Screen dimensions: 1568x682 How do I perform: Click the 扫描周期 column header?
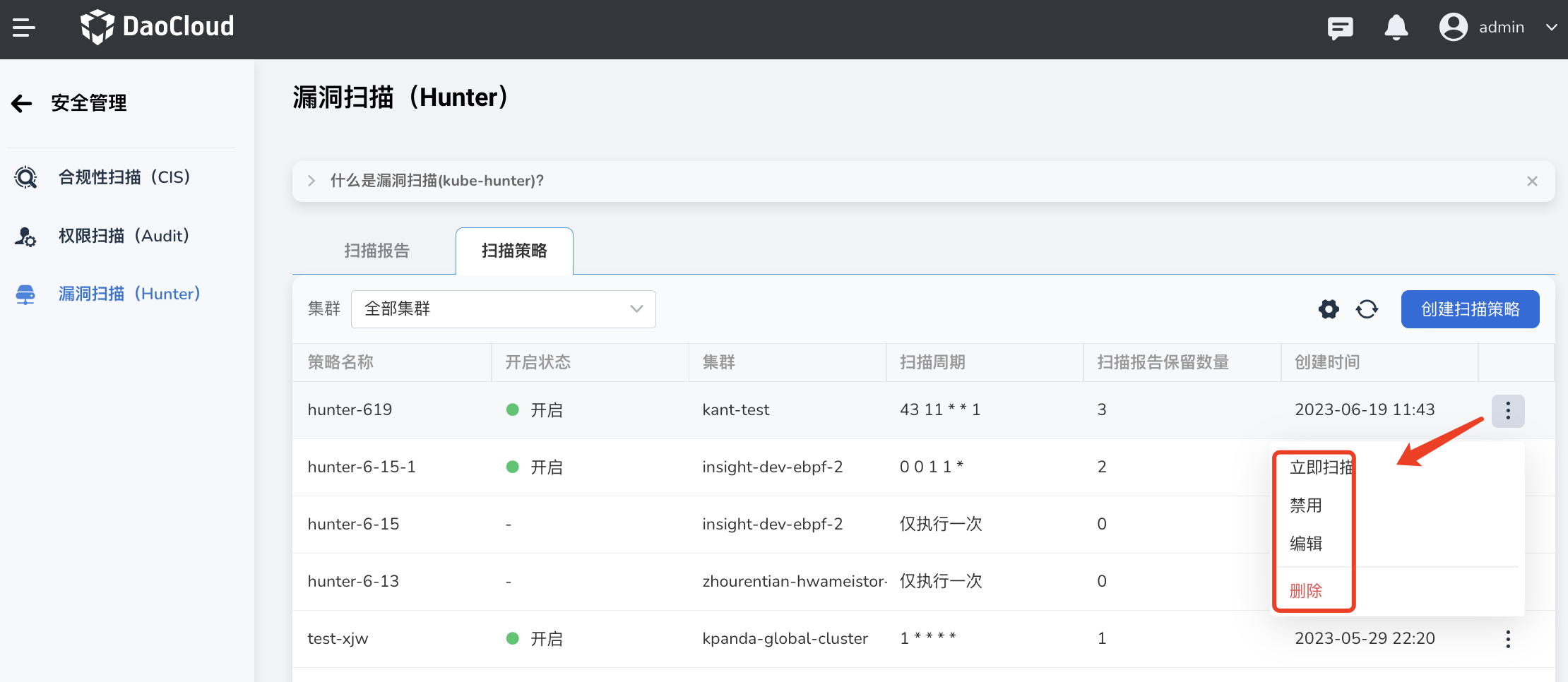point(932,362)
